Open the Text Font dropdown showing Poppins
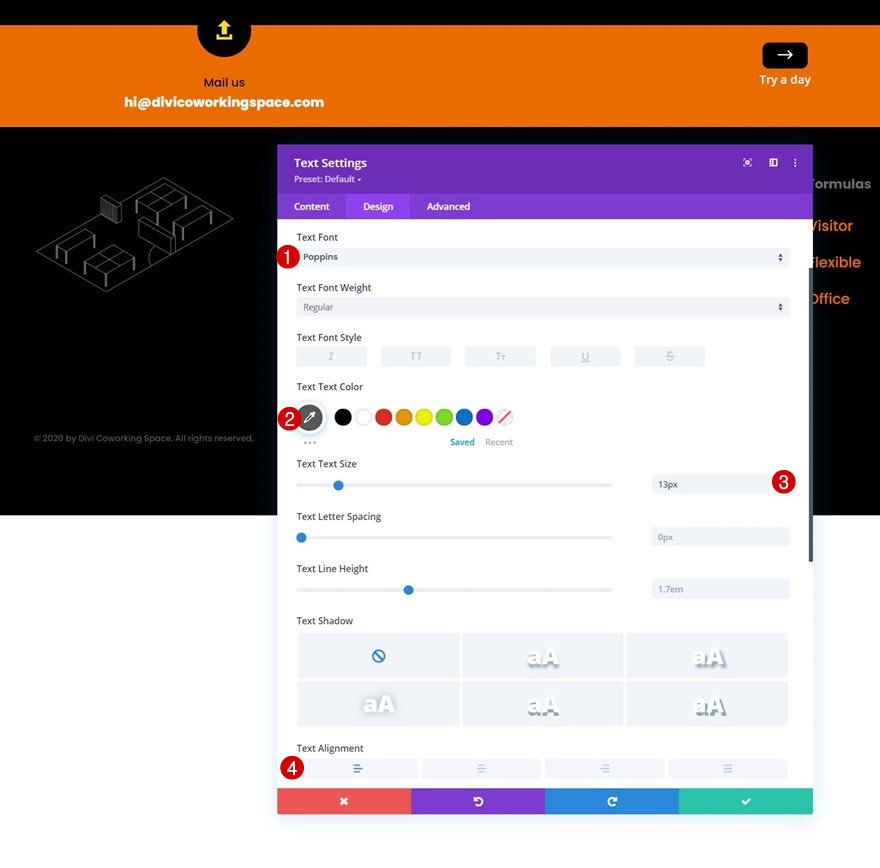880x868 pixels. point(543,257)
